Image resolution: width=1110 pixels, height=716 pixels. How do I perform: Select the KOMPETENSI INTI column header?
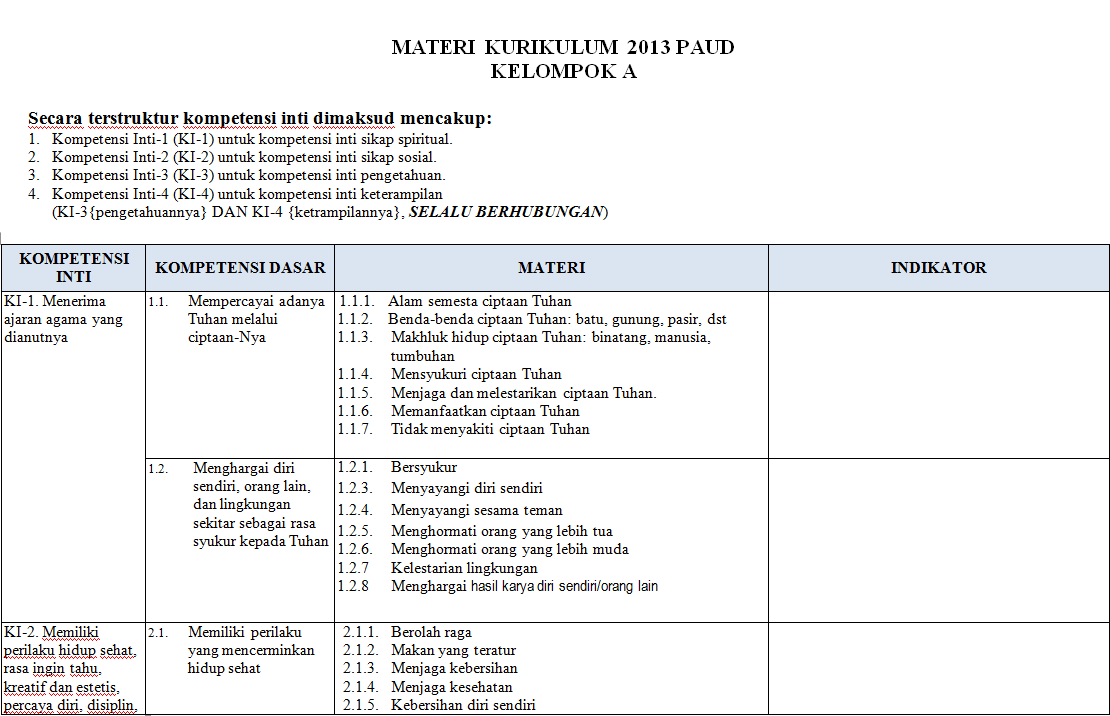(70, 268)
